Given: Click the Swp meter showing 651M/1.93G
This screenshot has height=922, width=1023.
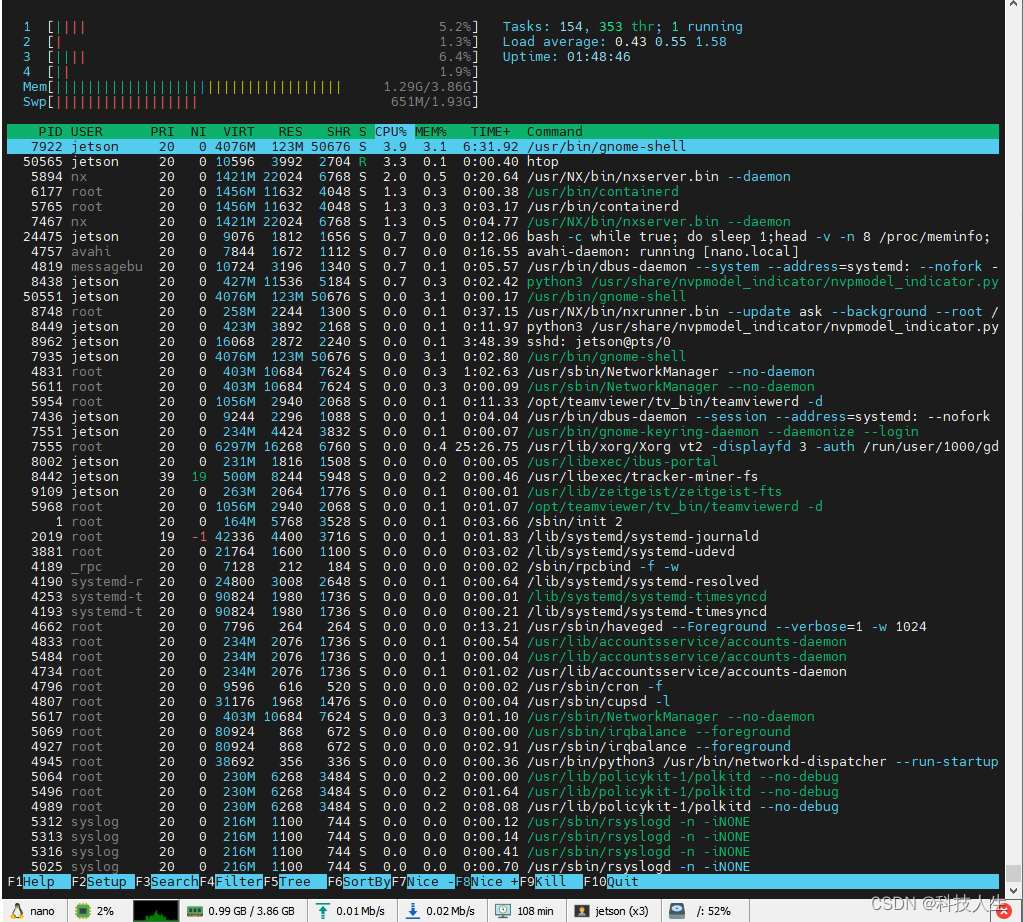Looking at the screenshot, I should pyautogui.click(x=251, y=102).
